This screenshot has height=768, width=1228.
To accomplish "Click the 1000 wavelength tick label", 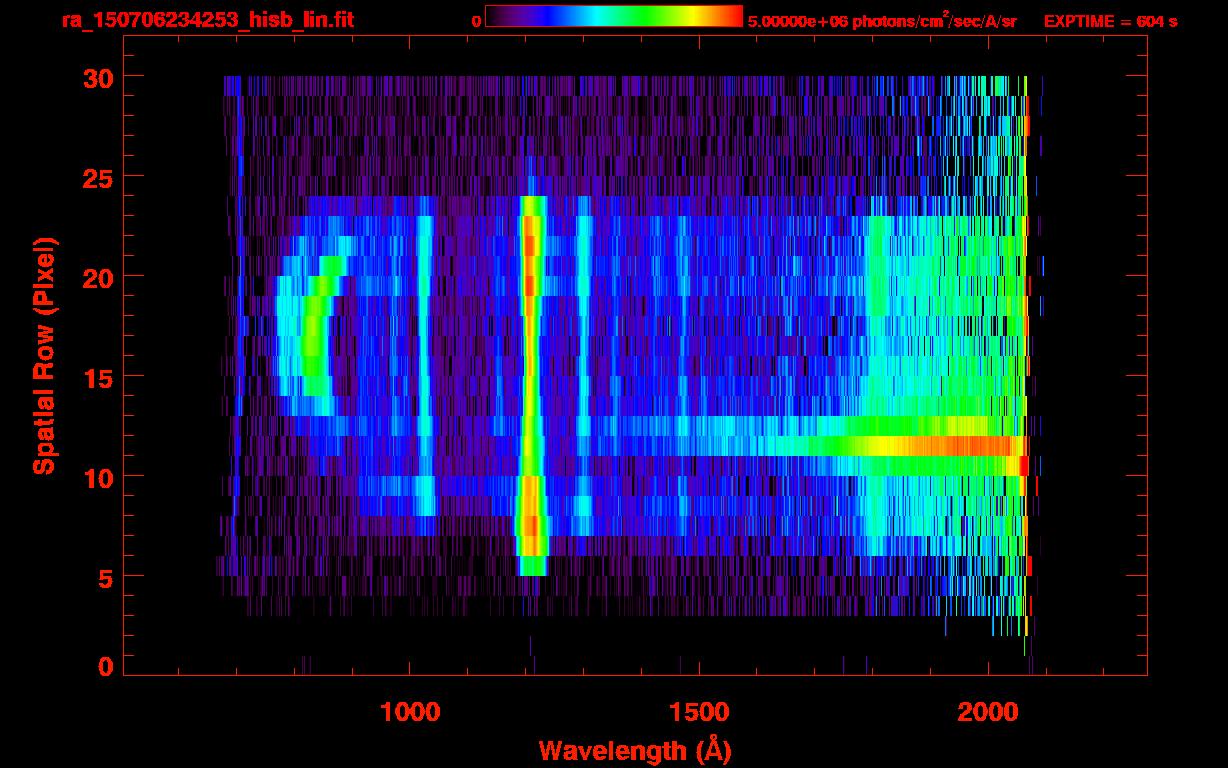I will point(410,712).
